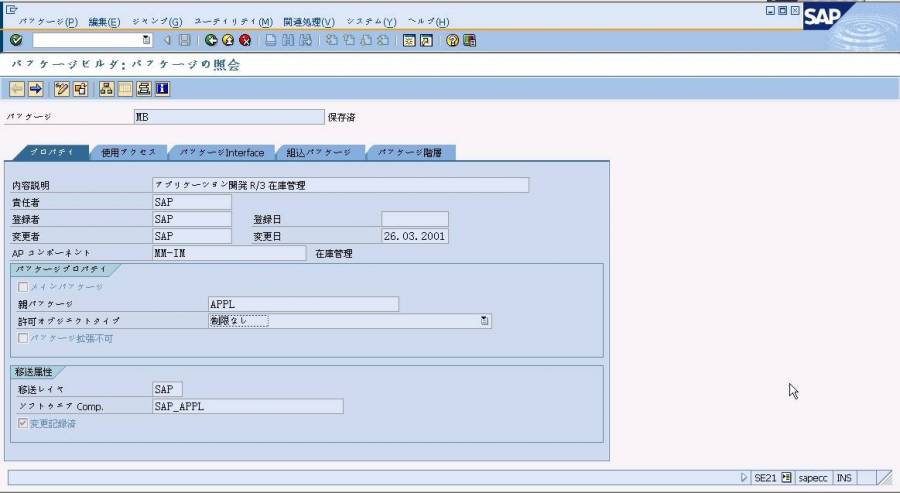Open the システム(Y) menu
Viewport: 900px width, 493px height.
pos(371,21)
